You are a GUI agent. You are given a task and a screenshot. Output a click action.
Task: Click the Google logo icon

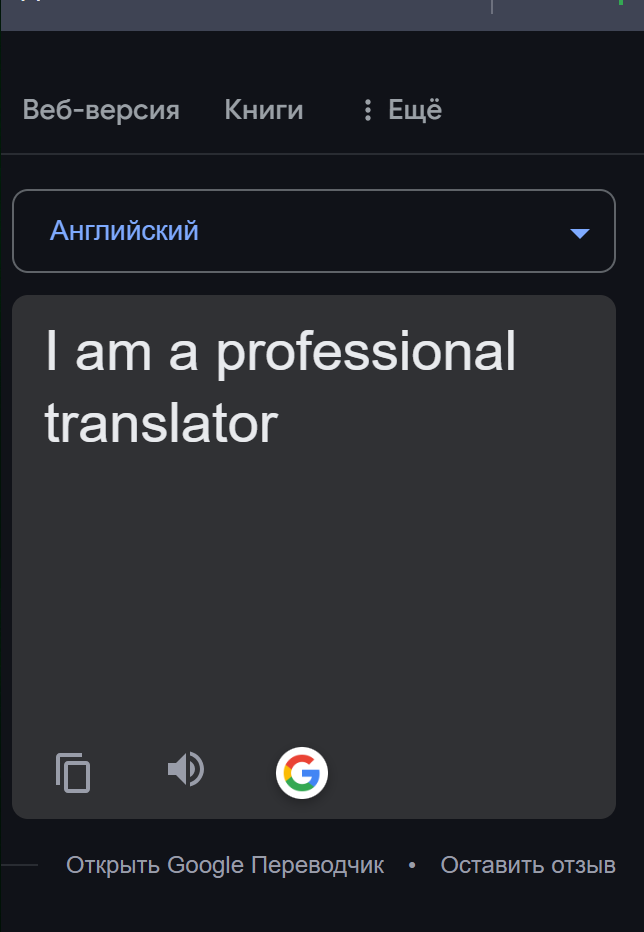tap(302, 772)
